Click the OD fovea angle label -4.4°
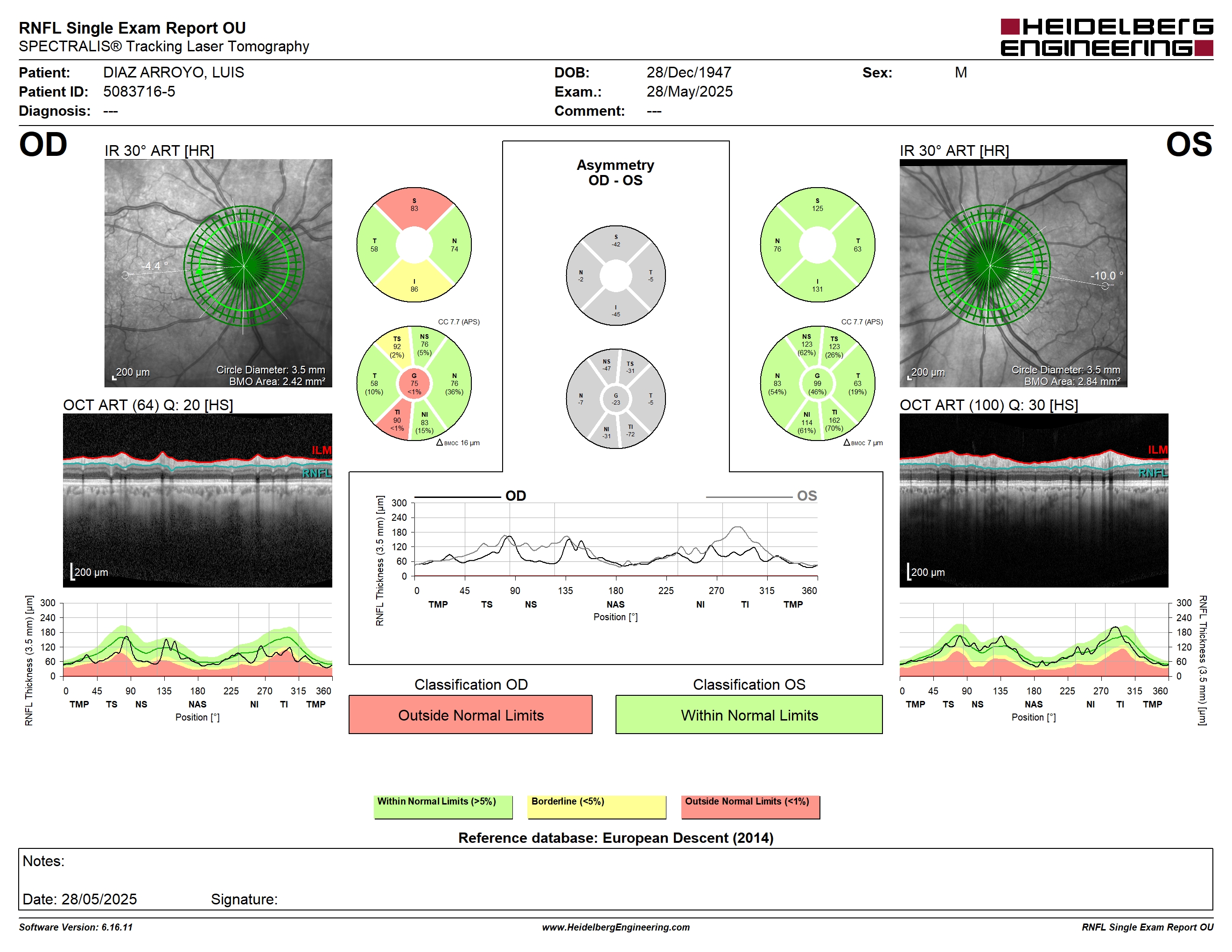1232x952 pixels. click(x=154, y=266)
